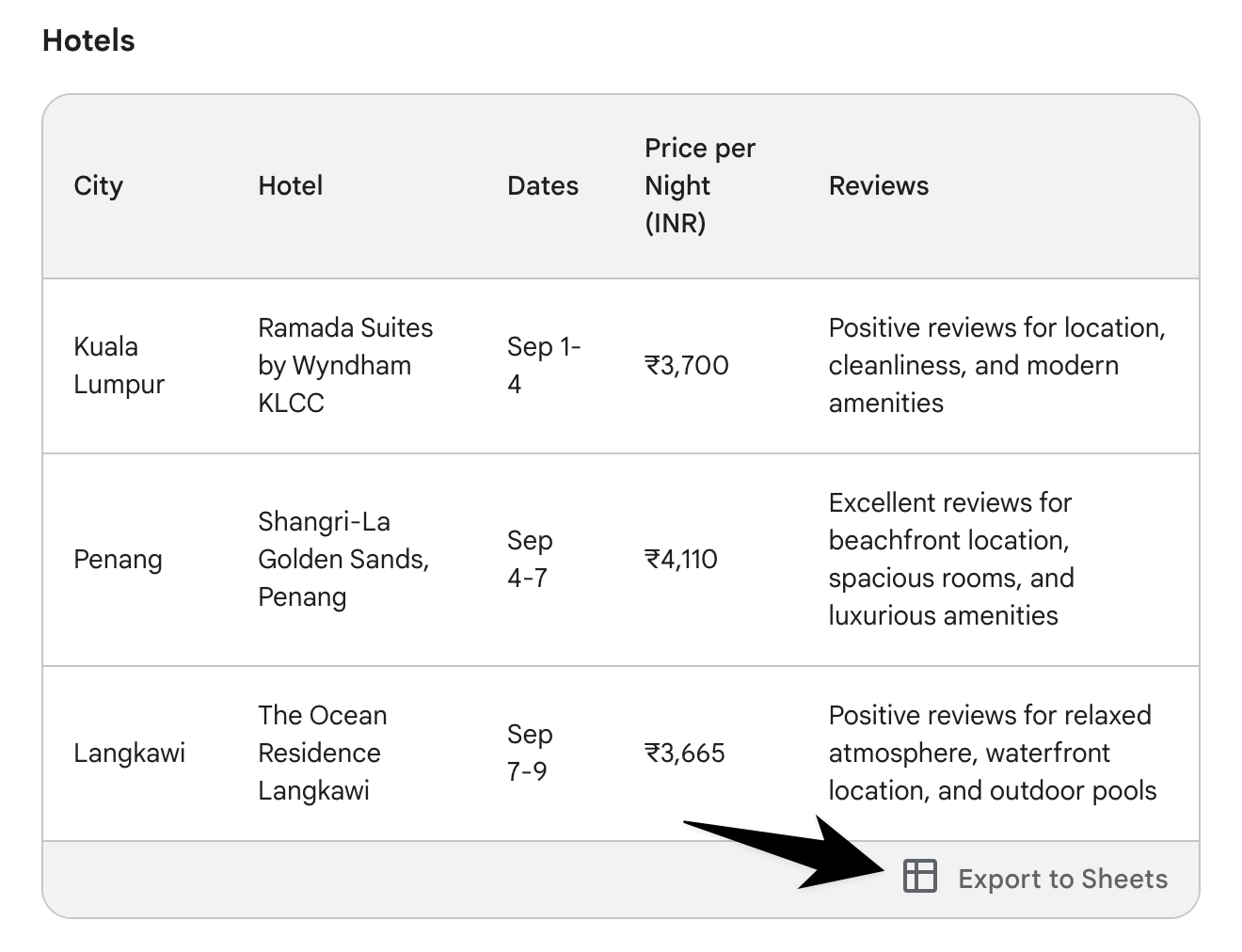Image resolution: width=1242 pixels, height=952 pixels.
Task: Click the Dates column header
Action: point(543,186)
